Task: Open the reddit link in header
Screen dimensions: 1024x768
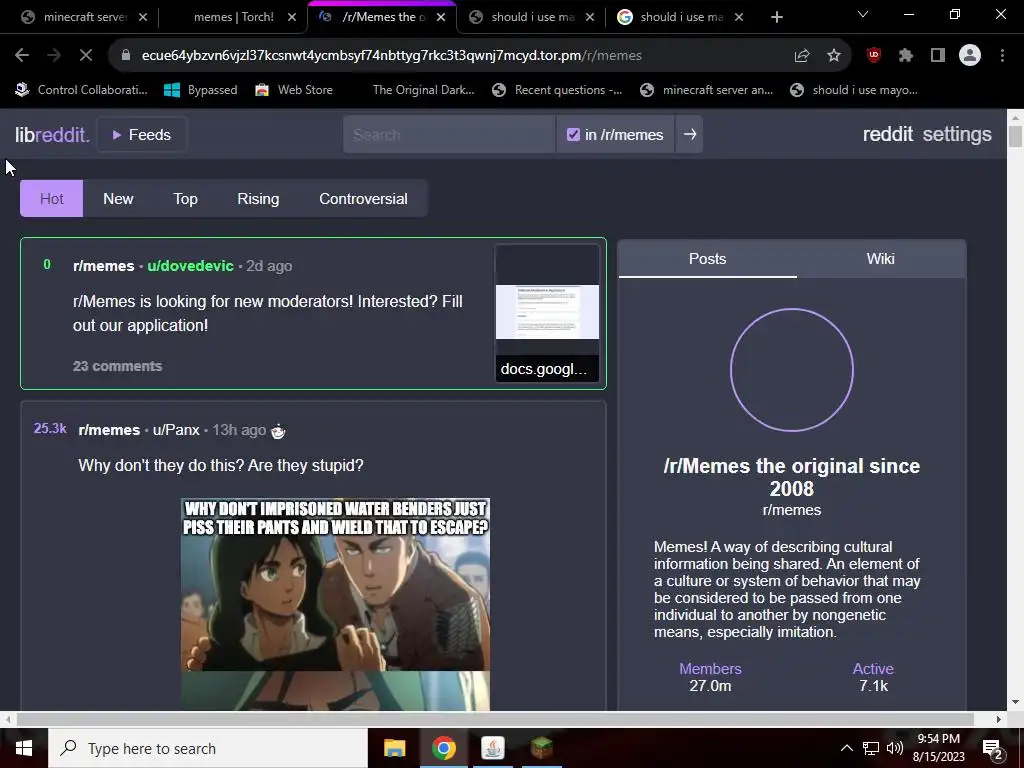Action: (888, 134)
